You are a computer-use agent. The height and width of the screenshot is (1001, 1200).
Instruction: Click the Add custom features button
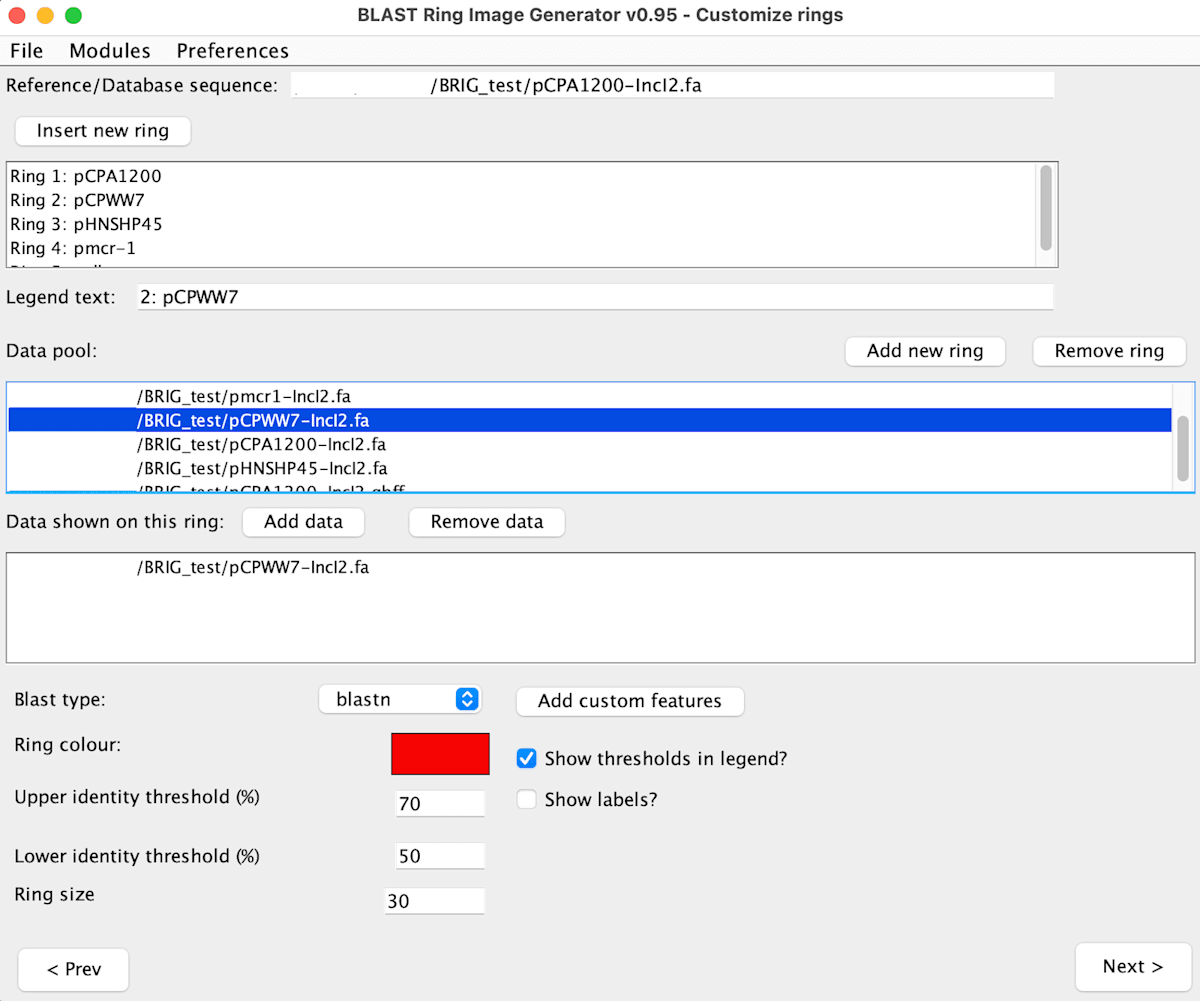click(x=630, y=701)
